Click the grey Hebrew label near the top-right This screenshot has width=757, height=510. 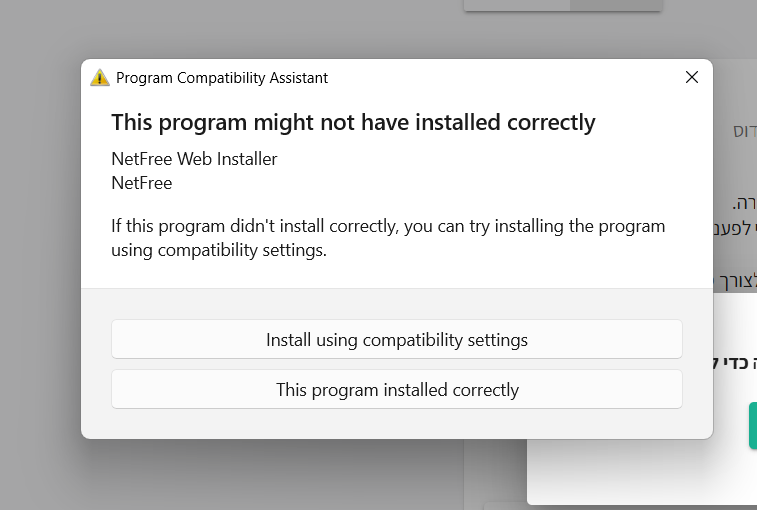click(744, 131)
